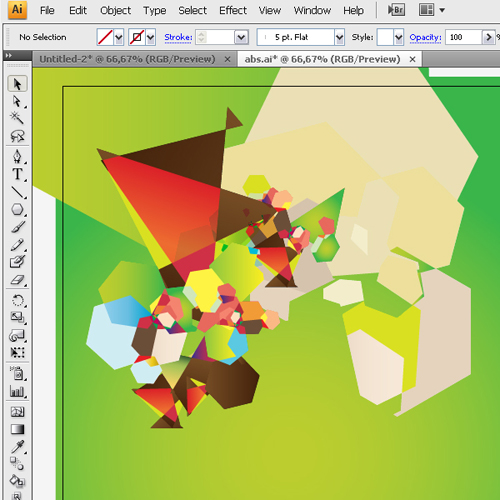Click the Style swatch box
Screen dimensions: 500x500
[x=385, y=37]
